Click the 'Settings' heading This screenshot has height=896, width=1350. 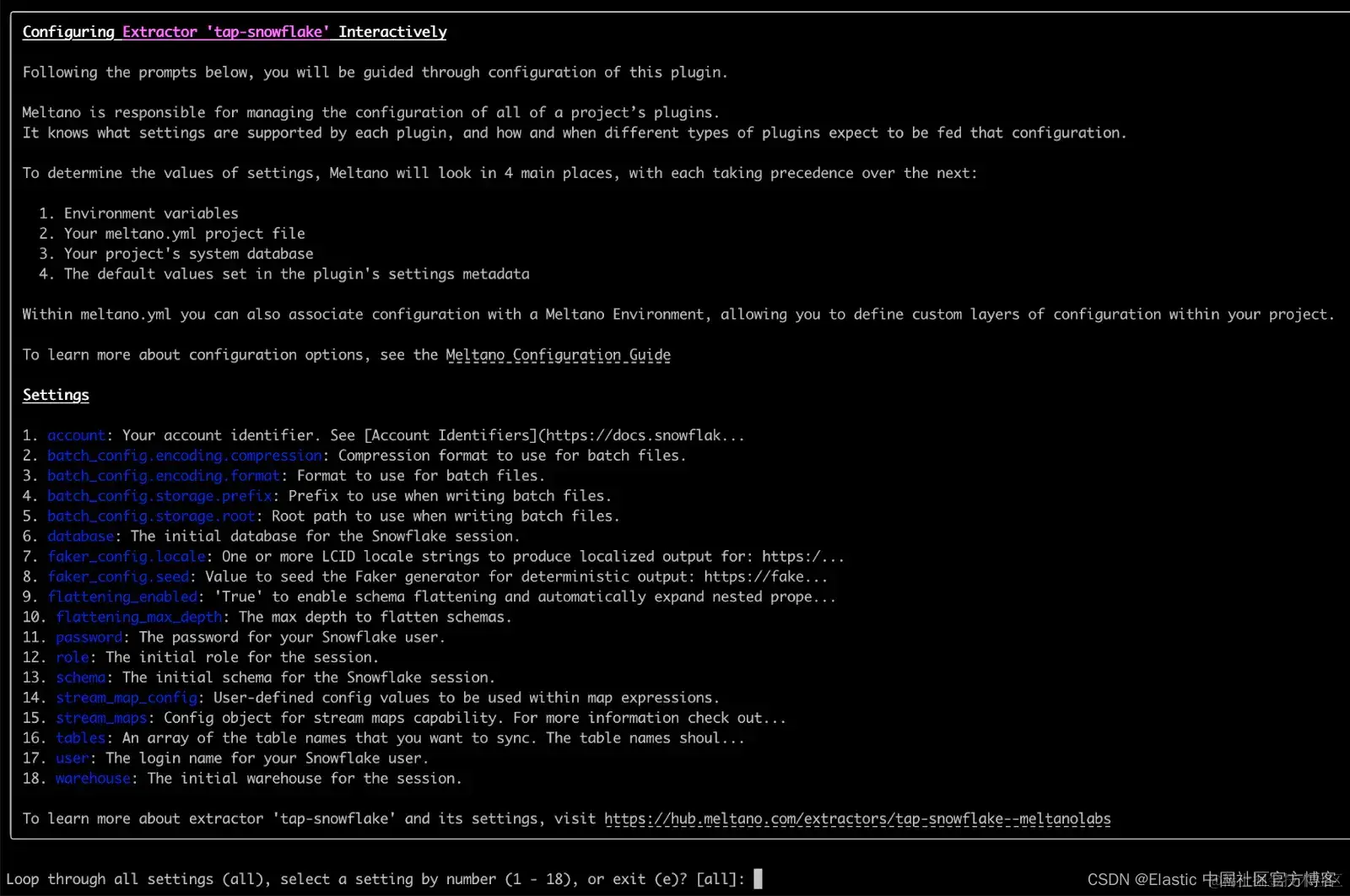click(56, 395)
